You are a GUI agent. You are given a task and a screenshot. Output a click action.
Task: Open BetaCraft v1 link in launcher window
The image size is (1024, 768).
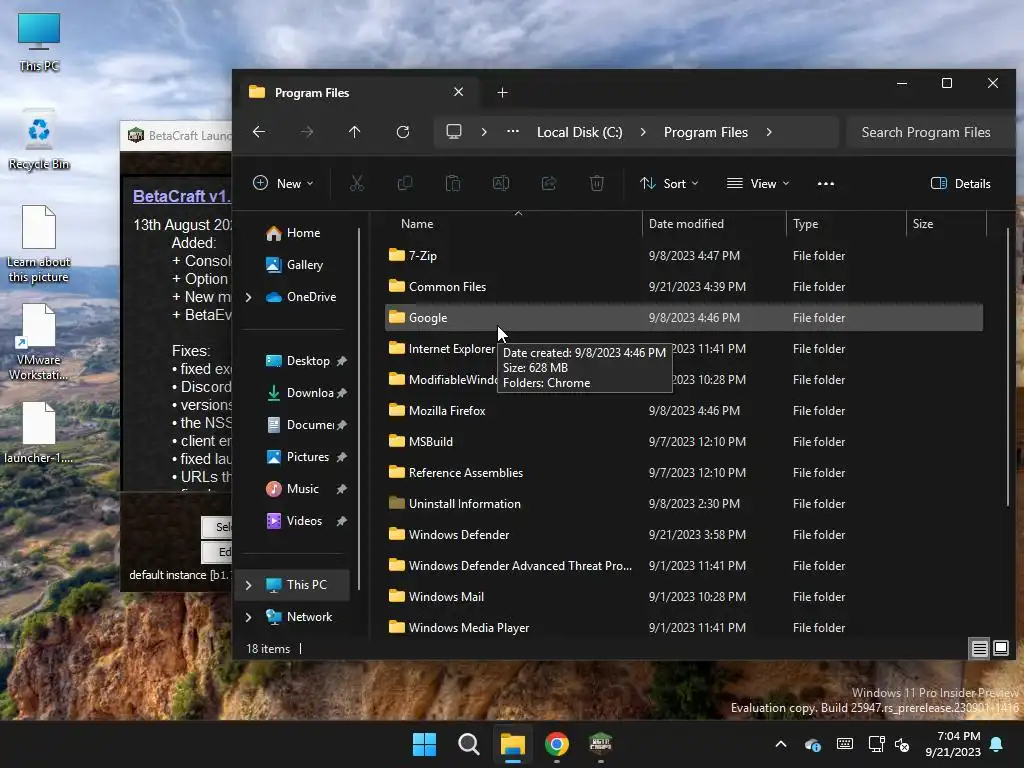[182, 196]
